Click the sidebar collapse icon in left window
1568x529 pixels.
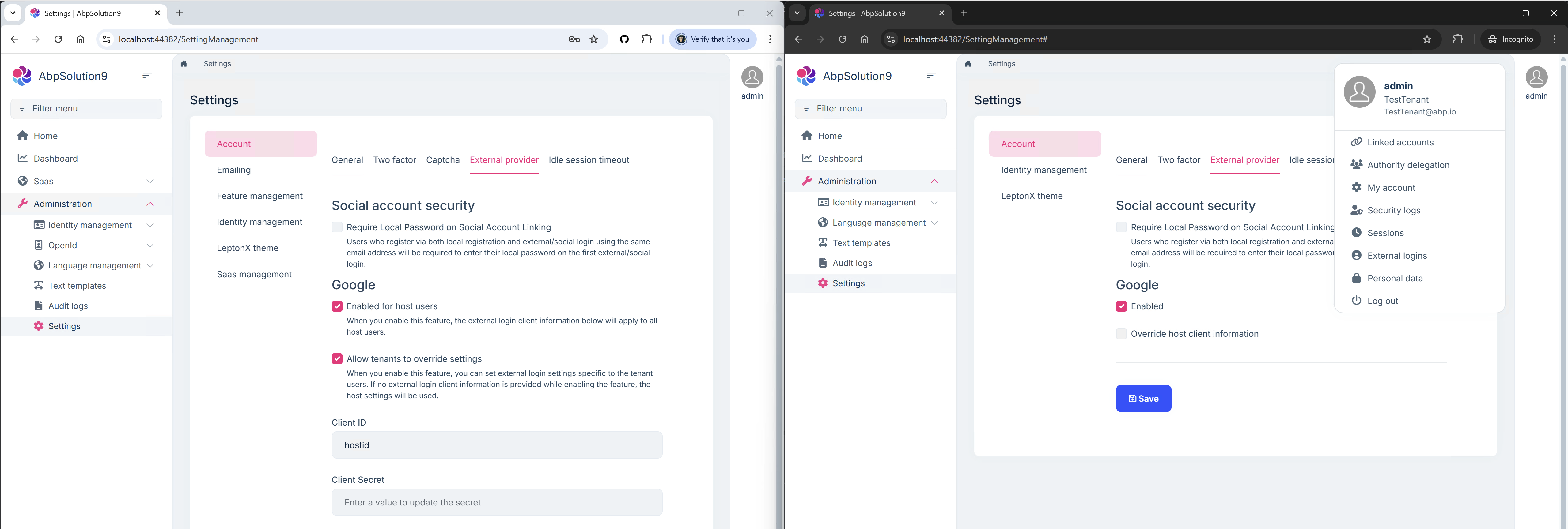coord(147,75)
